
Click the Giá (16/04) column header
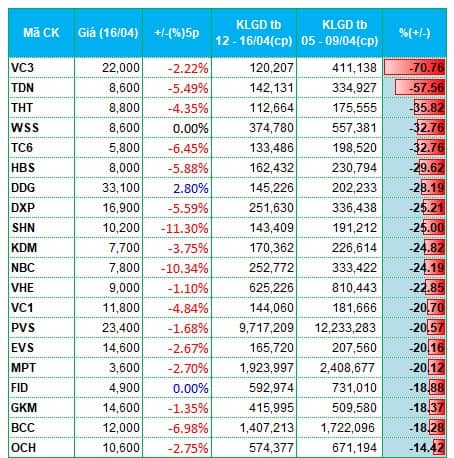(108, 33)
